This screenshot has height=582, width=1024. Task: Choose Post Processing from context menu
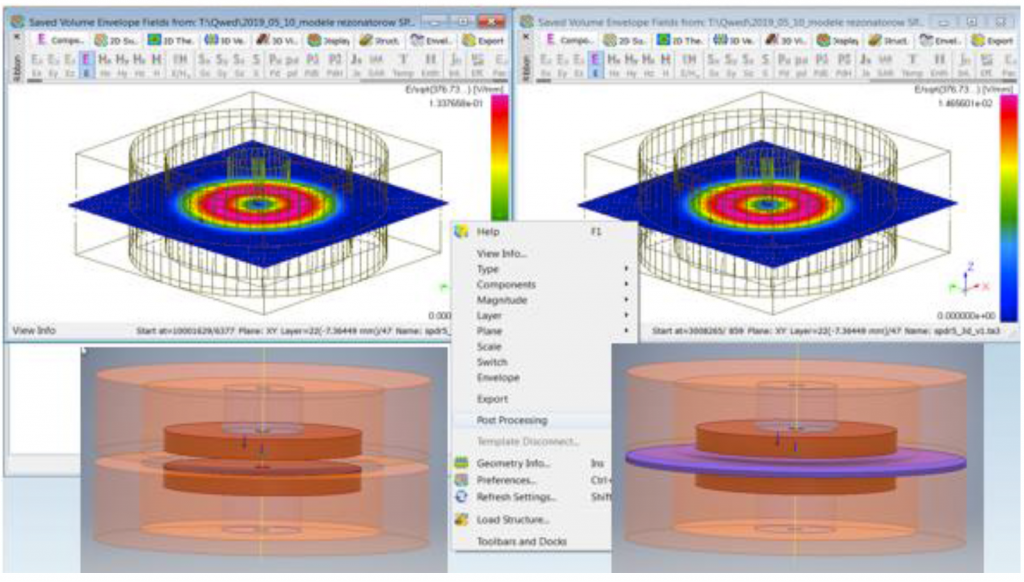[511, 421]
